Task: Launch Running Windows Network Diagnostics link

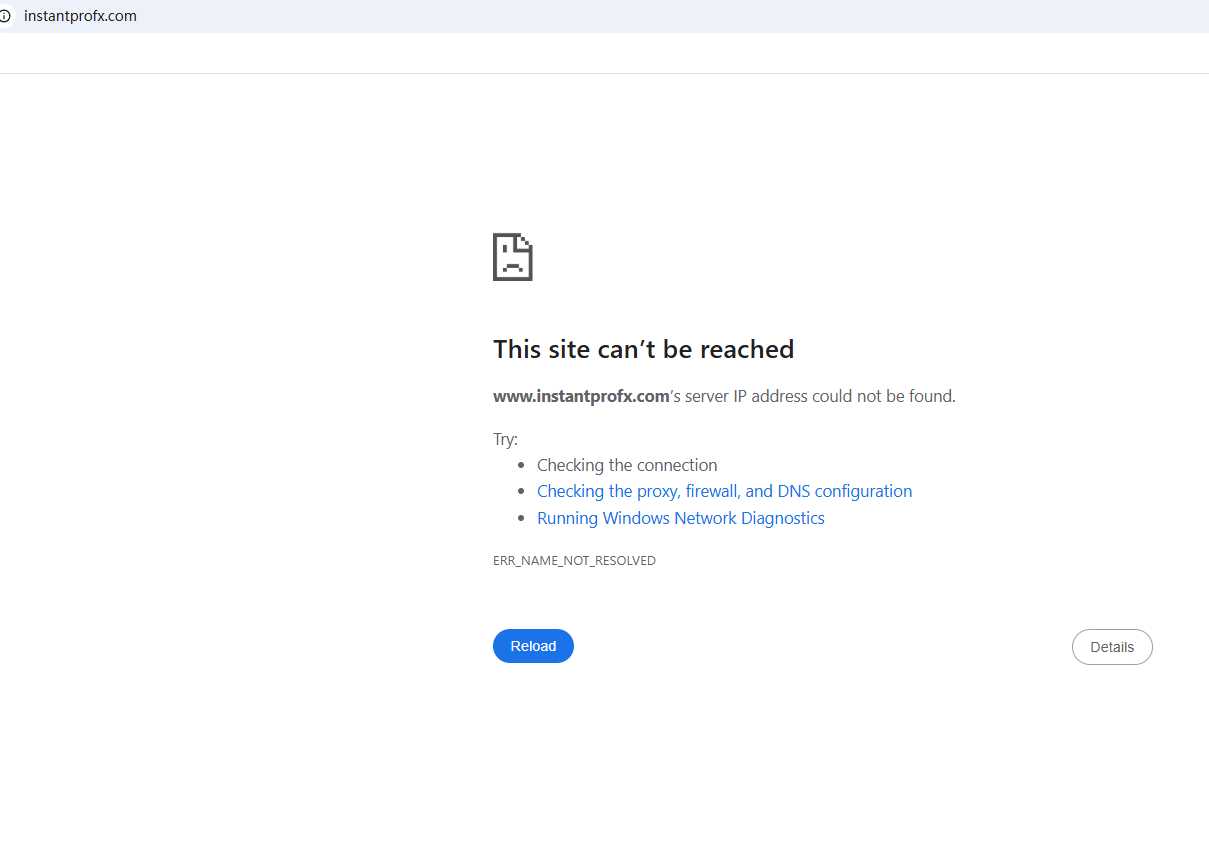Action: pos(680,518)
